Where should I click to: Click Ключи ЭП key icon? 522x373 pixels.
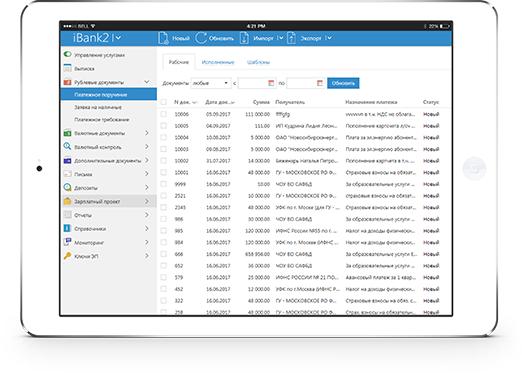pyautogui.click(x=67, y=256)
